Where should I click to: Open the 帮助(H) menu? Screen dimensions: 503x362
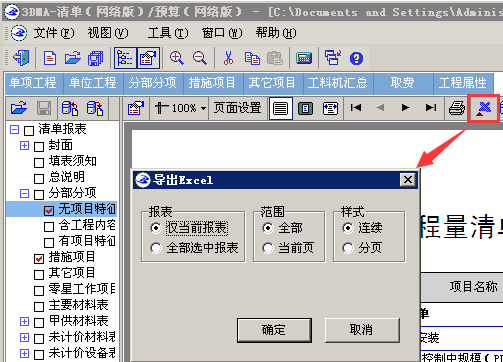click(276, 33)
